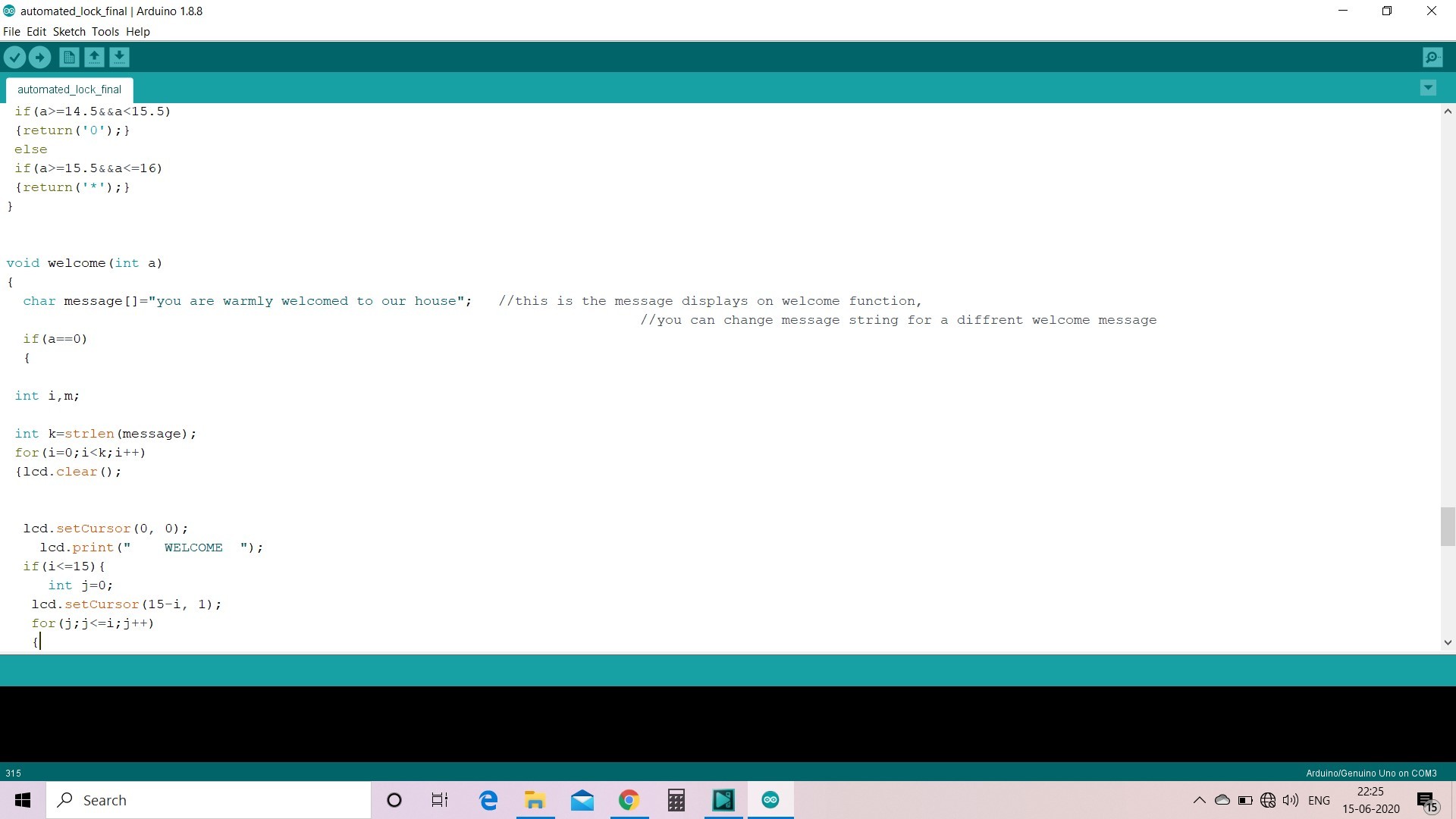The height and width of the screenshot is (819, 1456).
Task: Open the Serial Monitor magnifier icon
Action: point(1432,57)
